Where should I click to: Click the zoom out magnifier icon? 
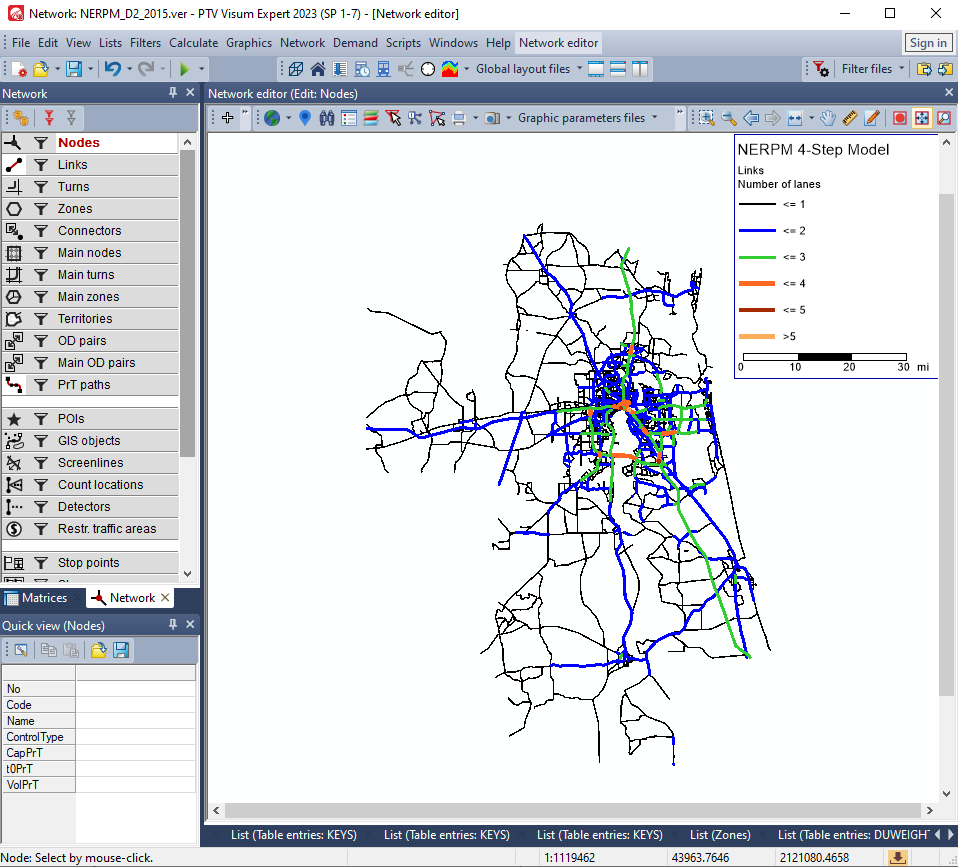(x=729, y=118)
